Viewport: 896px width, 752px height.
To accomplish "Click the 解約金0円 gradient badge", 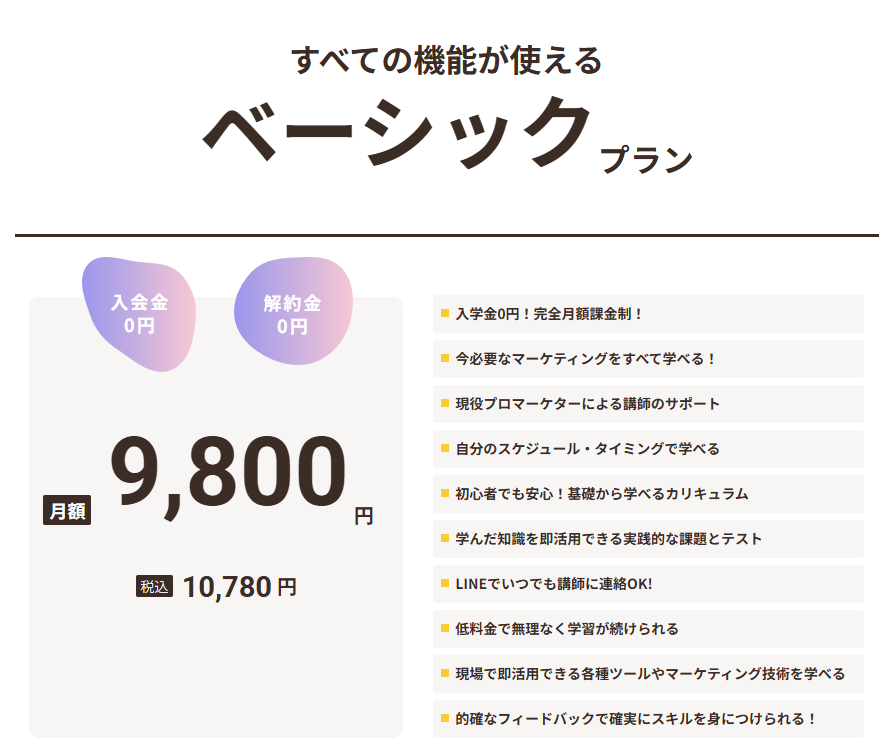I will tap(292, 314).
